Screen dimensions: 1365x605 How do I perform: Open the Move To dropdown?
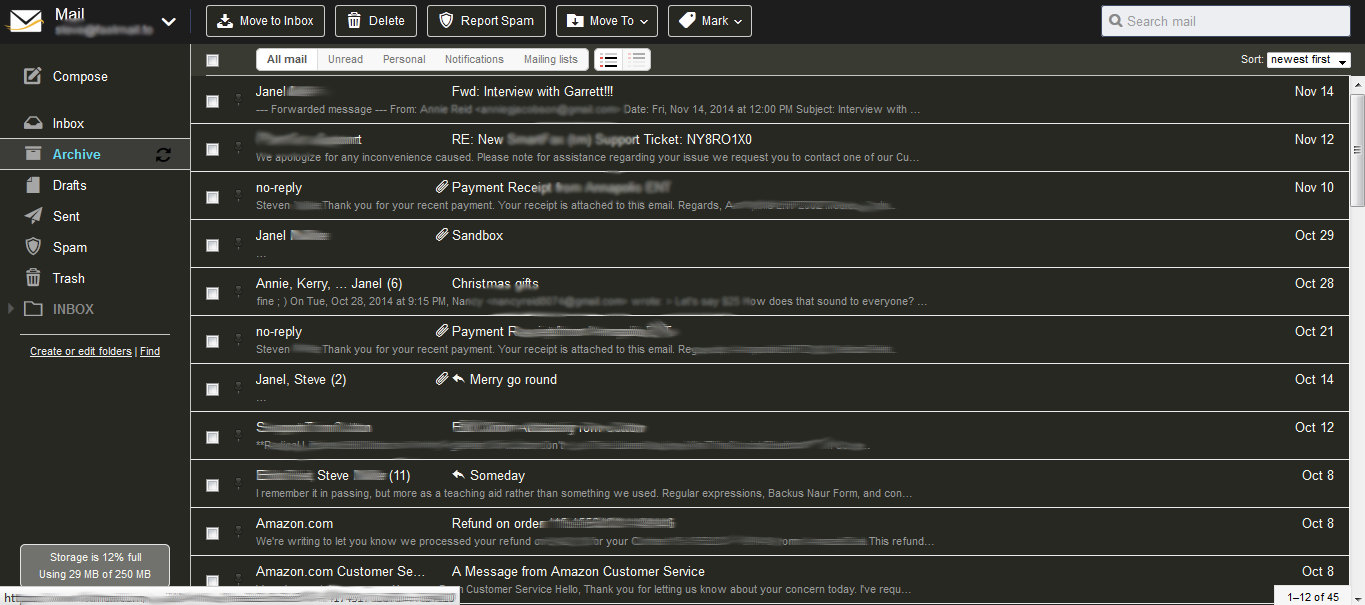(606, 20)
